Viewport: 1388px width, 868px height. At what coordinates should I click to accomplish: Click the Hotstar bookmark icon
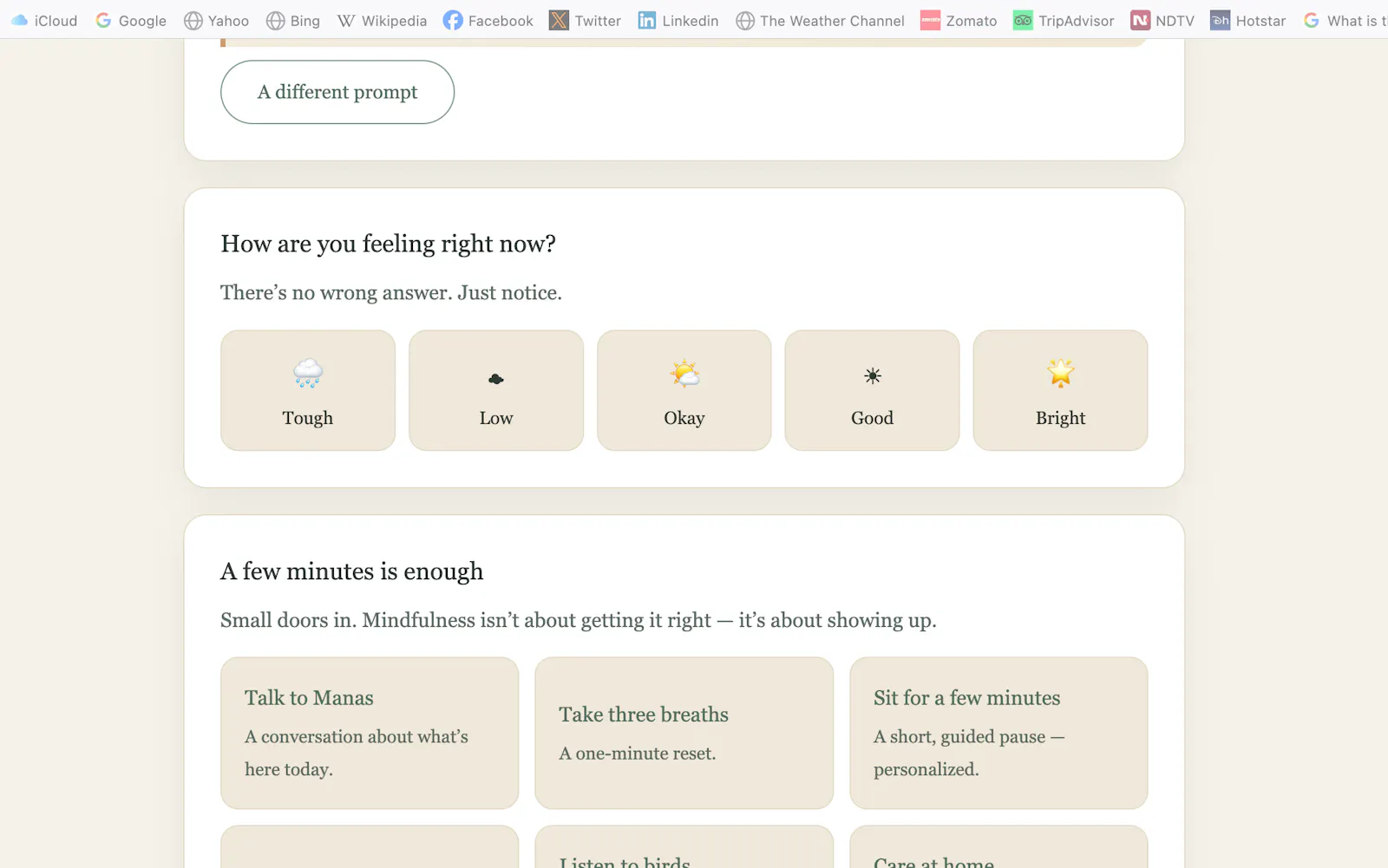coord(1221,20)
